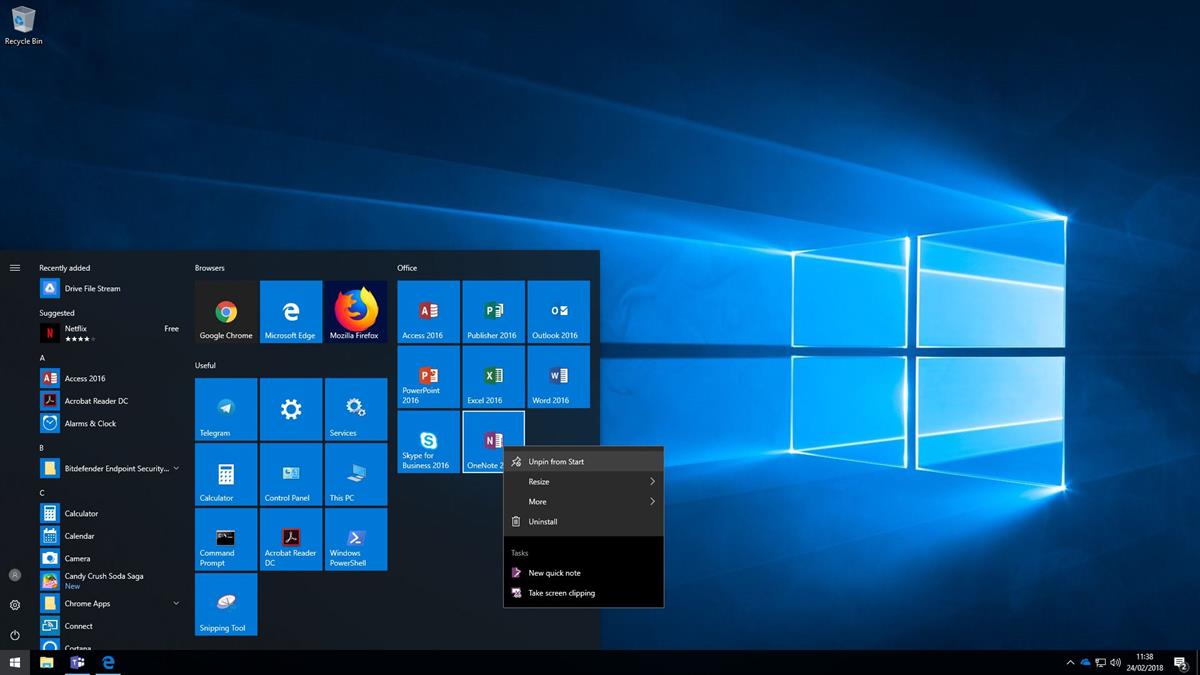Screen dimensions: 1200x675
Task: Open Skype for Business 2016 tile
Action: point(428,442)
